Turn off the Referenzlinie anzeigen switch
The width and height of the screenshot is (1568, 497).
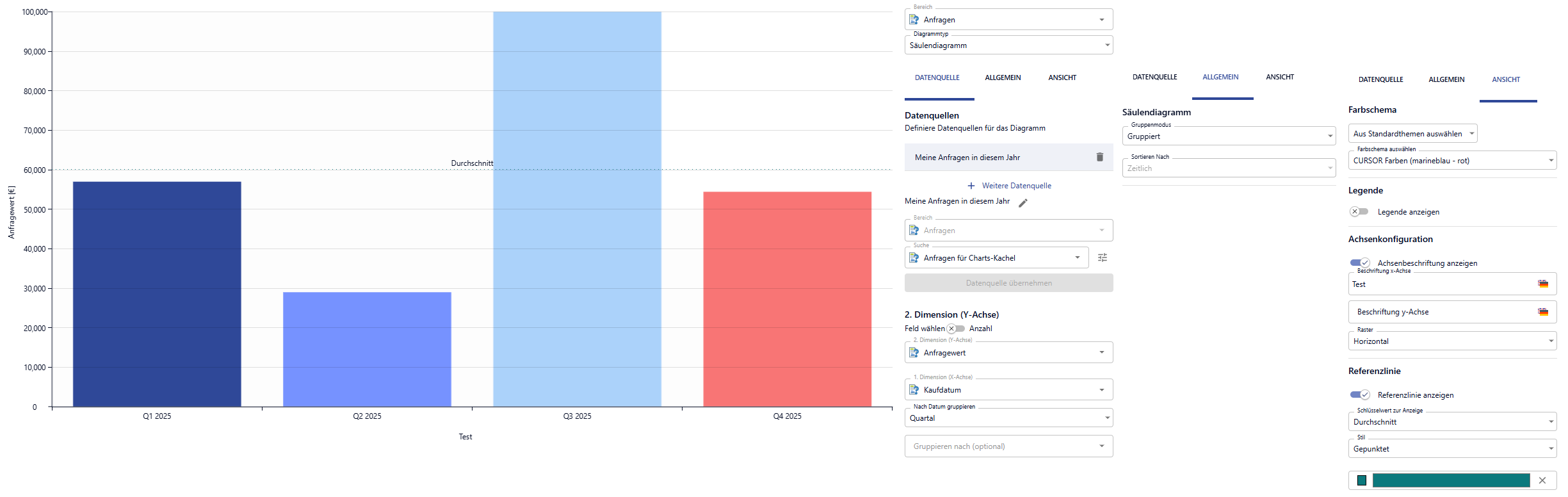pyautogui.click(x=1360, y=395)
